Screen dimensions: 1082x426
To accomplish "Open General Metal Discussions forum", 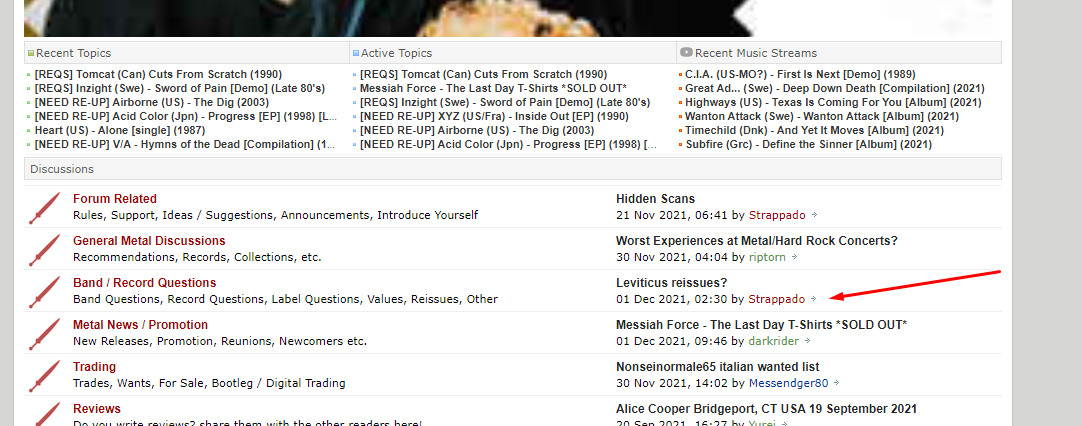I will point(149,241).
